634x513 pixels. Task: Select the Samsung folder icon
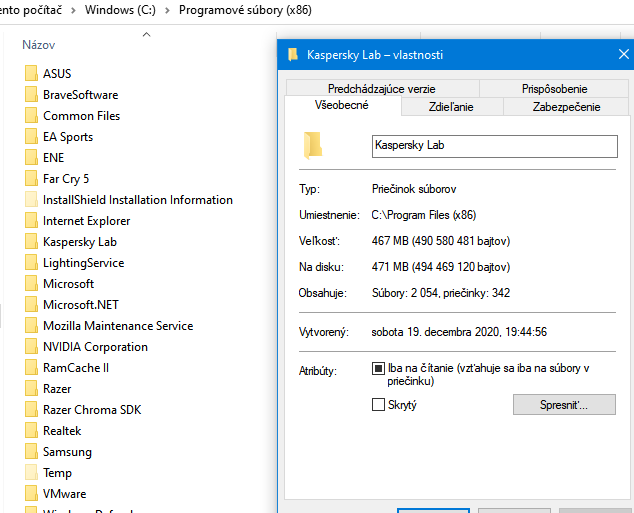pos(31,452)
